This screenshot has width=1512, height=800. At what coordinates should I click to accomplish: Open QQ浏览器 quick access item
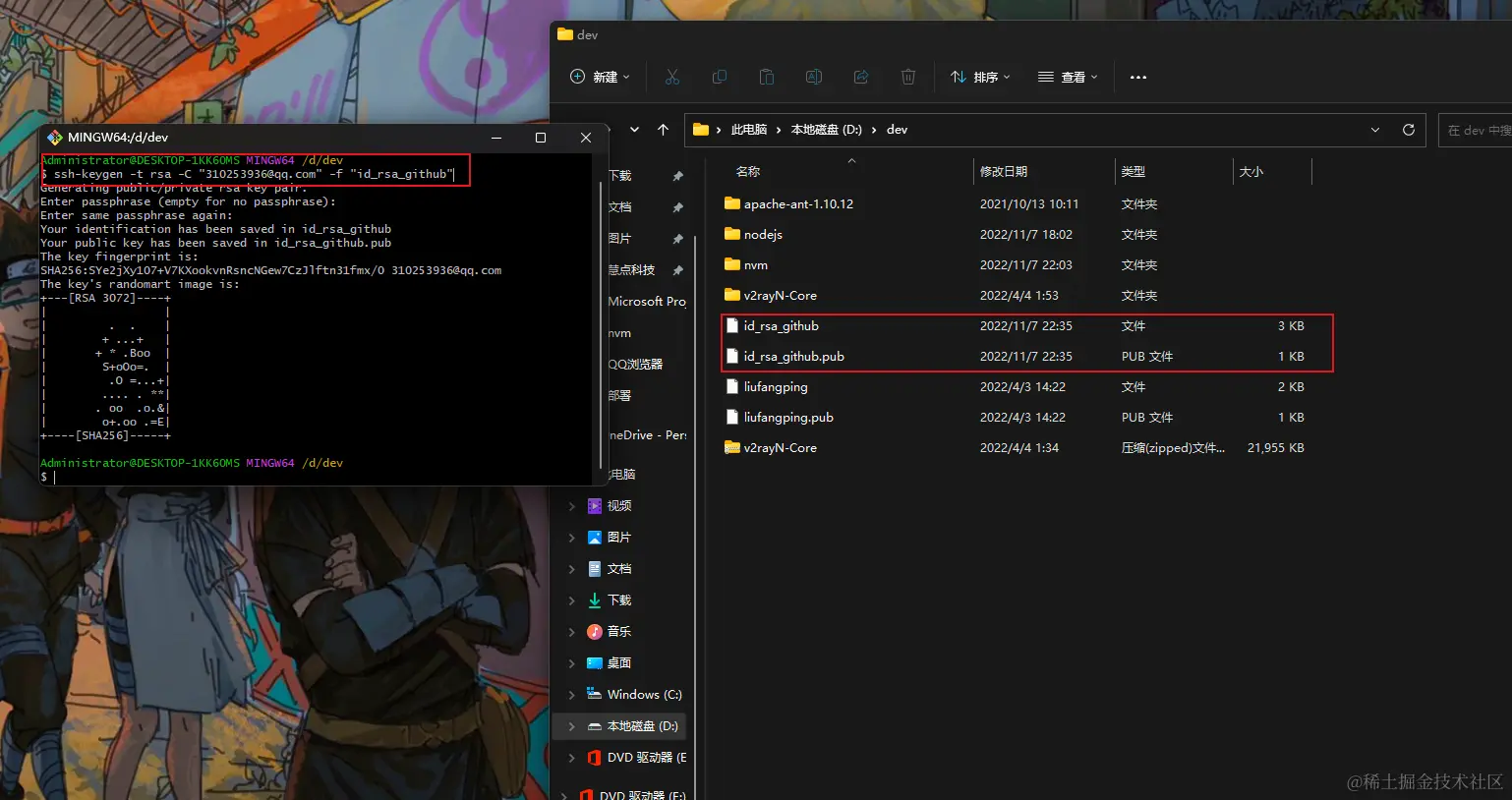(x=635, y=365)
